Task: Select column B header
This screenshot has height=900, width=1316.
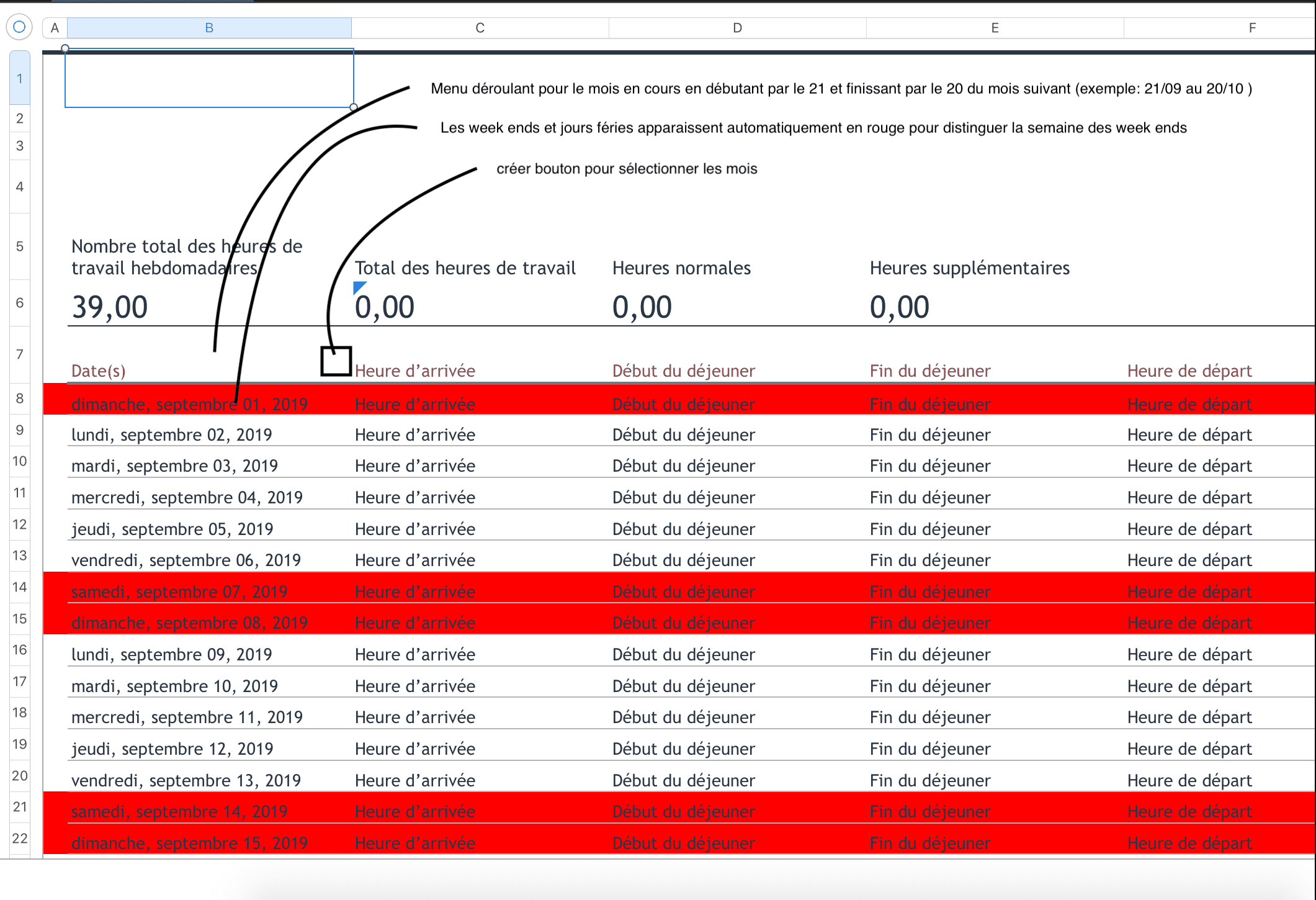Action: pyautogui.click(x=209, y=28)
